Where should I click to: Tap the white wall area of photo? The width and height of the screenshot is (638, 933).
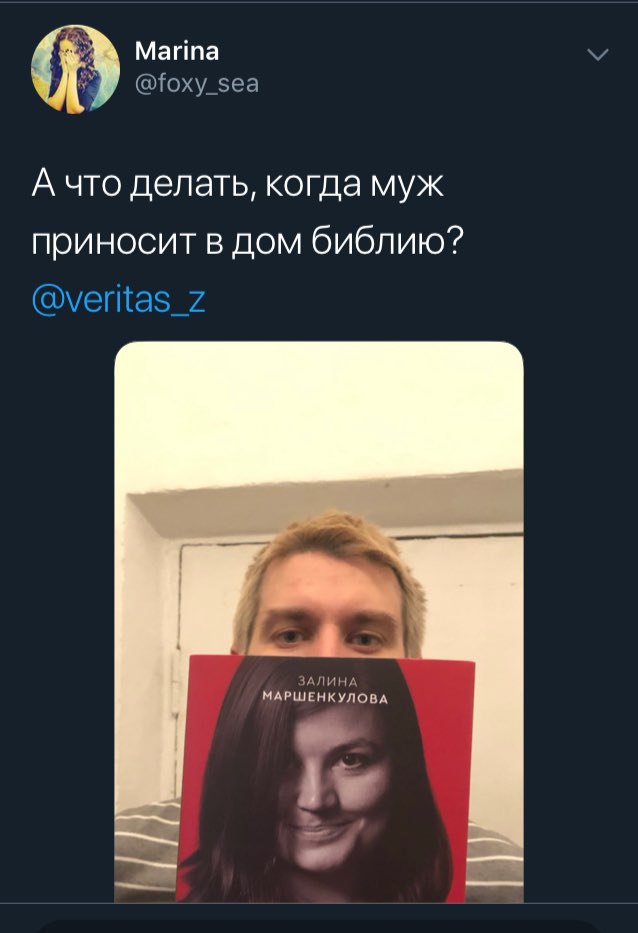(319, 411)
